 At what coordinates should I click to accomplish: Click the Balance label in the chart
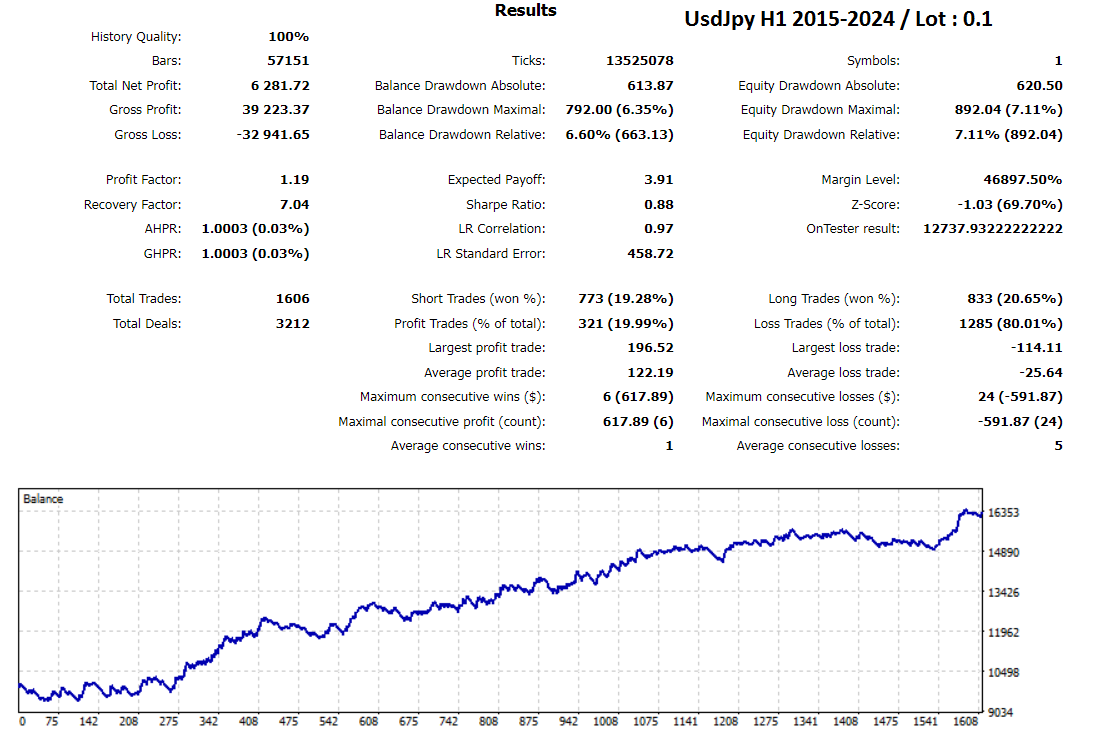point(43,499)
